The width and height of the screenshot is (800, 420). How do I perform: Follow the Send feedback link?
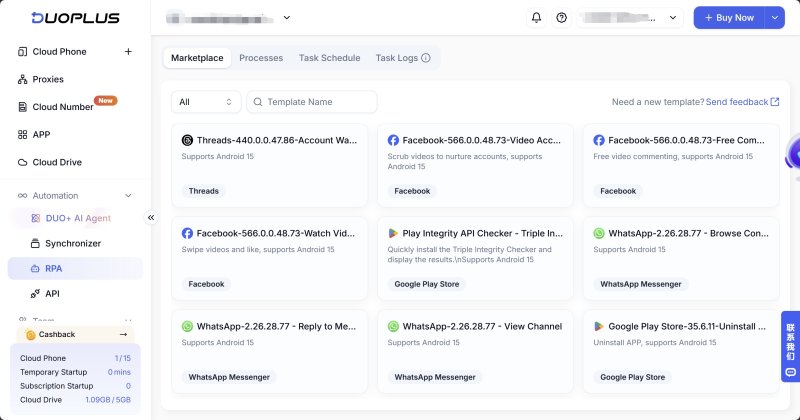click(x=742, y=102)
